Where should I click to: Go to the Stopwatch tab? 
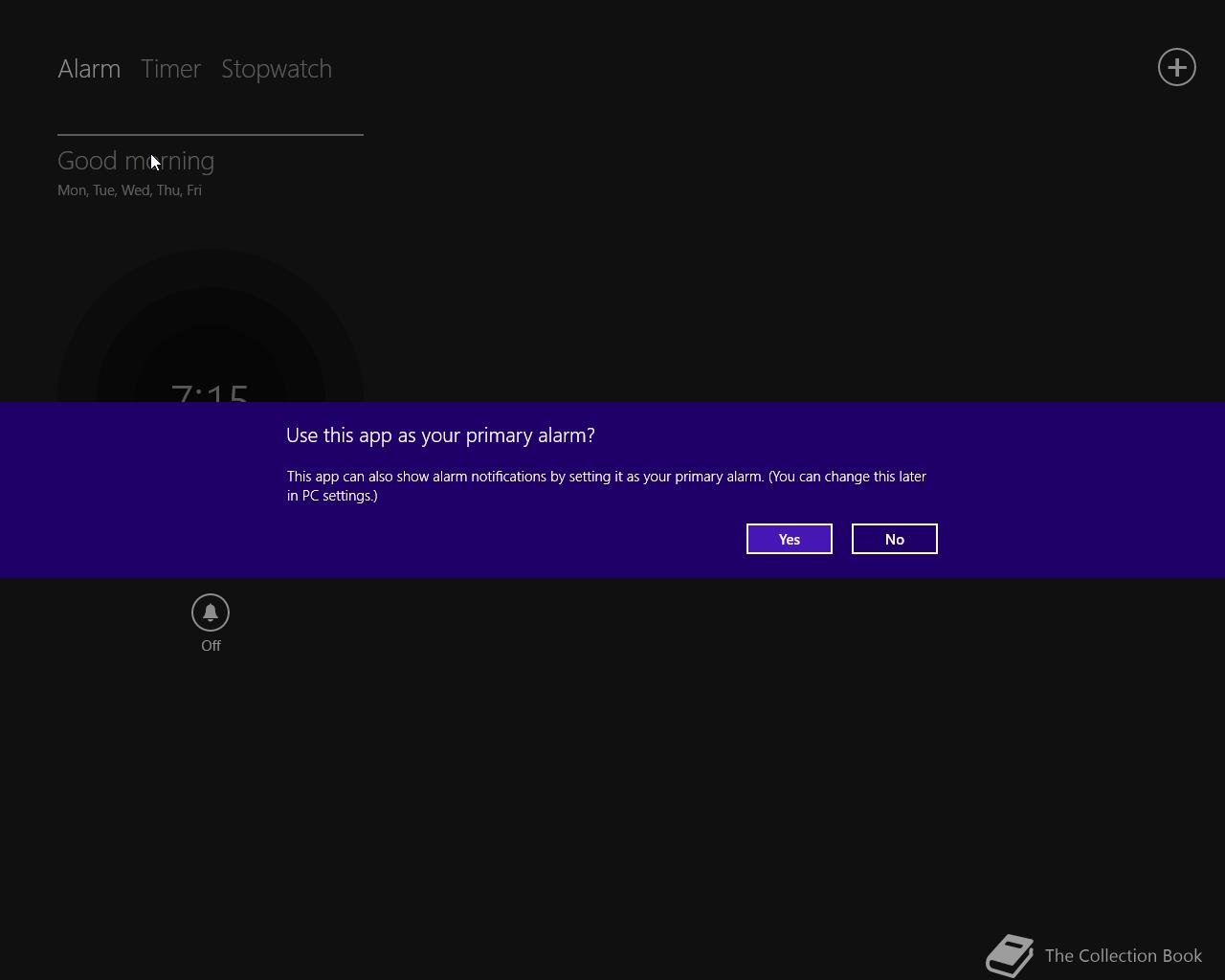pyautogui.click(x=277, y=69)
